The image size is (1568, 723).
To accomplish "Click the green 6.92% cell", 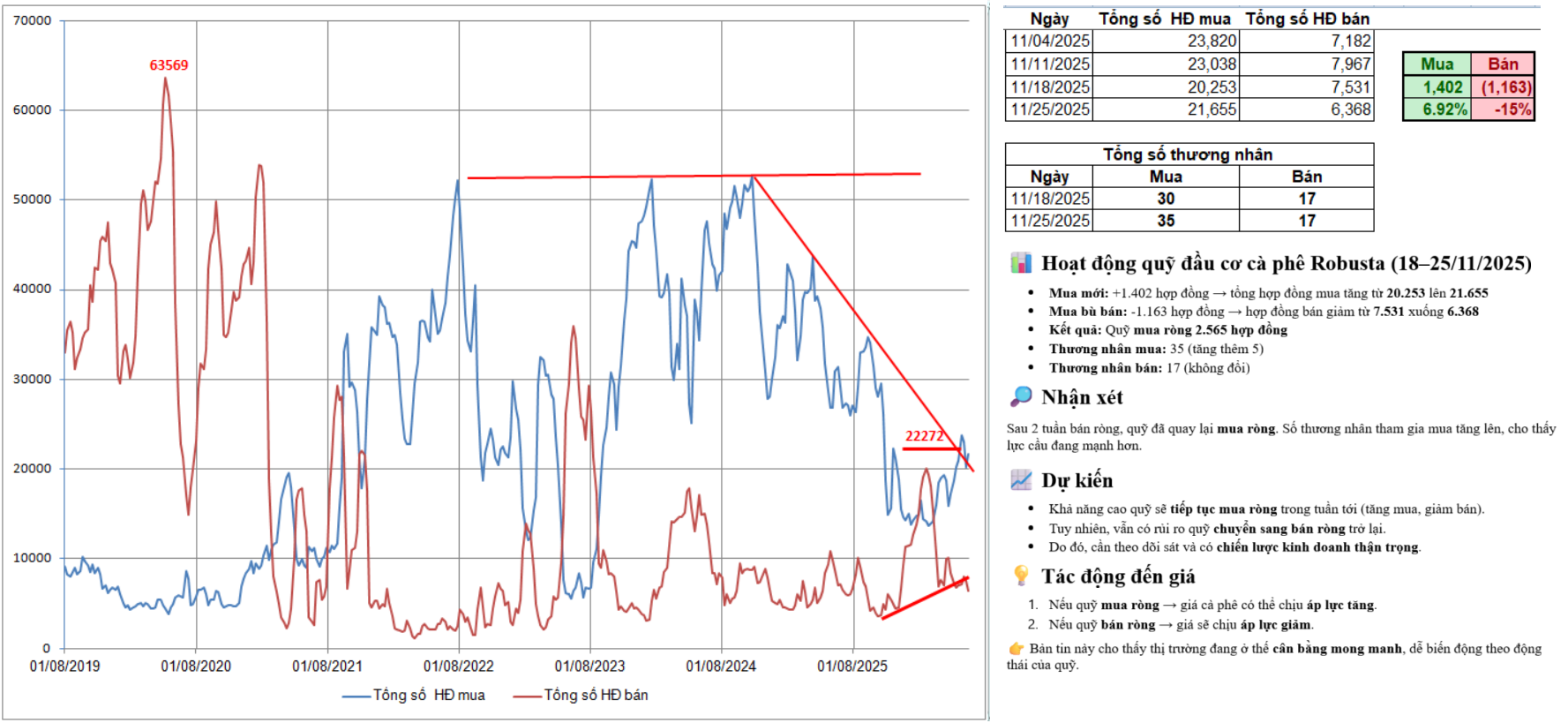I will [1437, 109].
